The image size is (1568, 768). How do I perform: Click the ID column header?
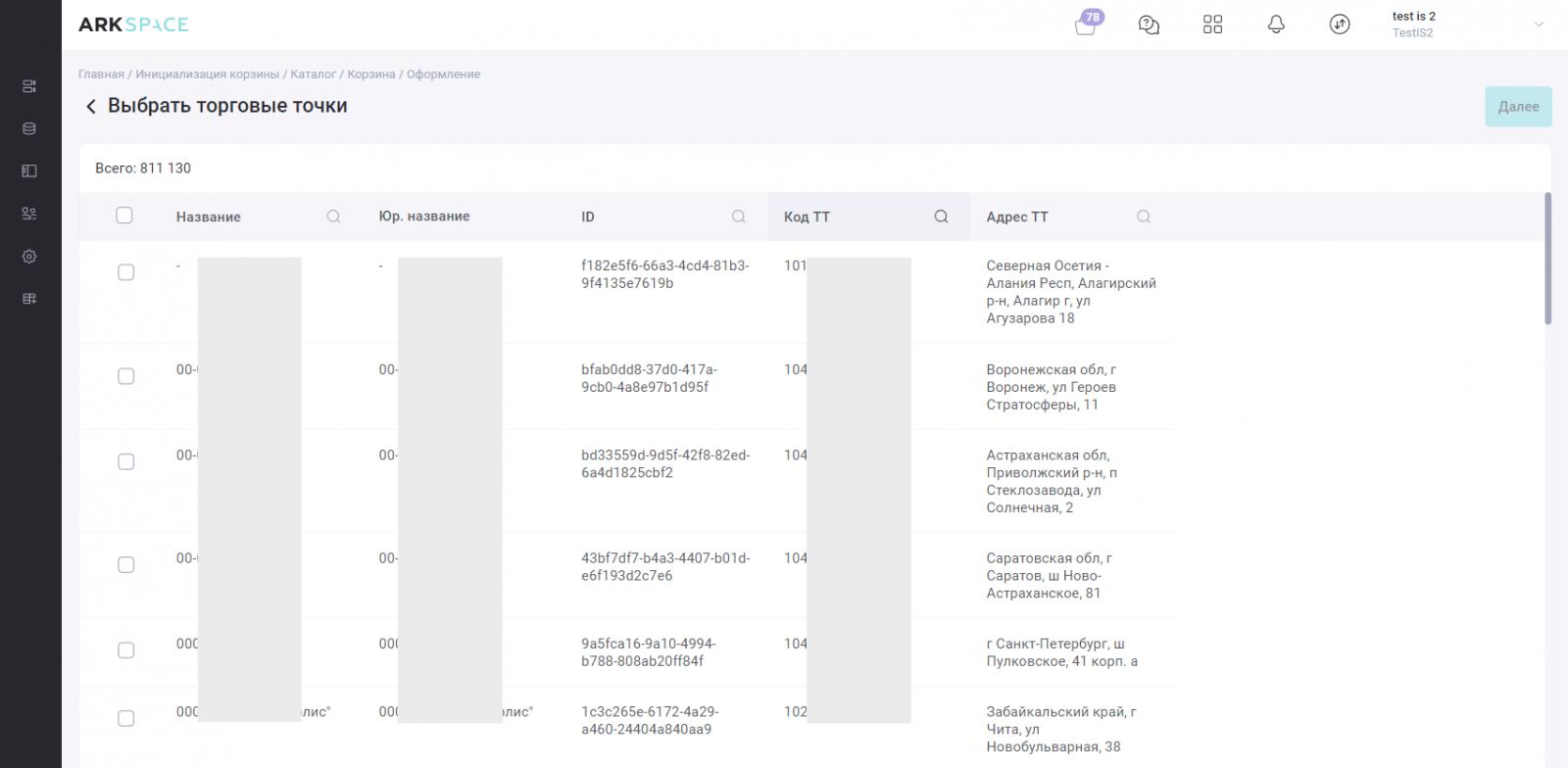click(588, 216)
